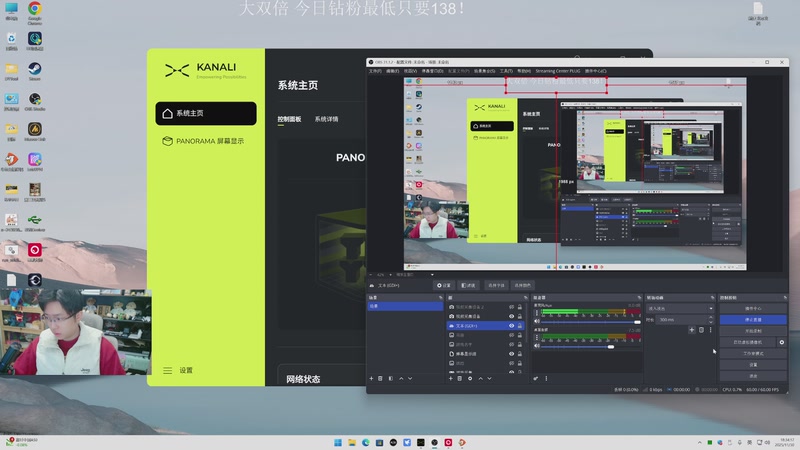Click start recording button in OBS controls
Screen dimensions: 800x450
coord(753,331)
